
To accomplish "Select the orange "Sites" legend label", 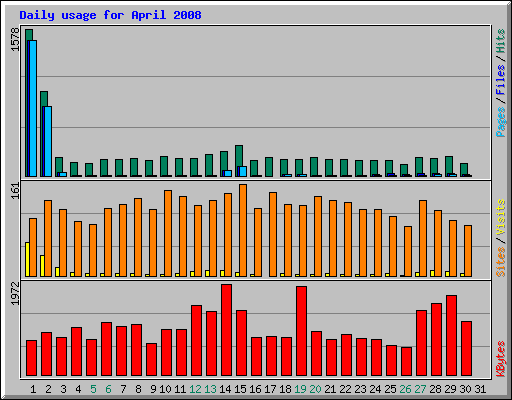I will click(x=500, y=262).
